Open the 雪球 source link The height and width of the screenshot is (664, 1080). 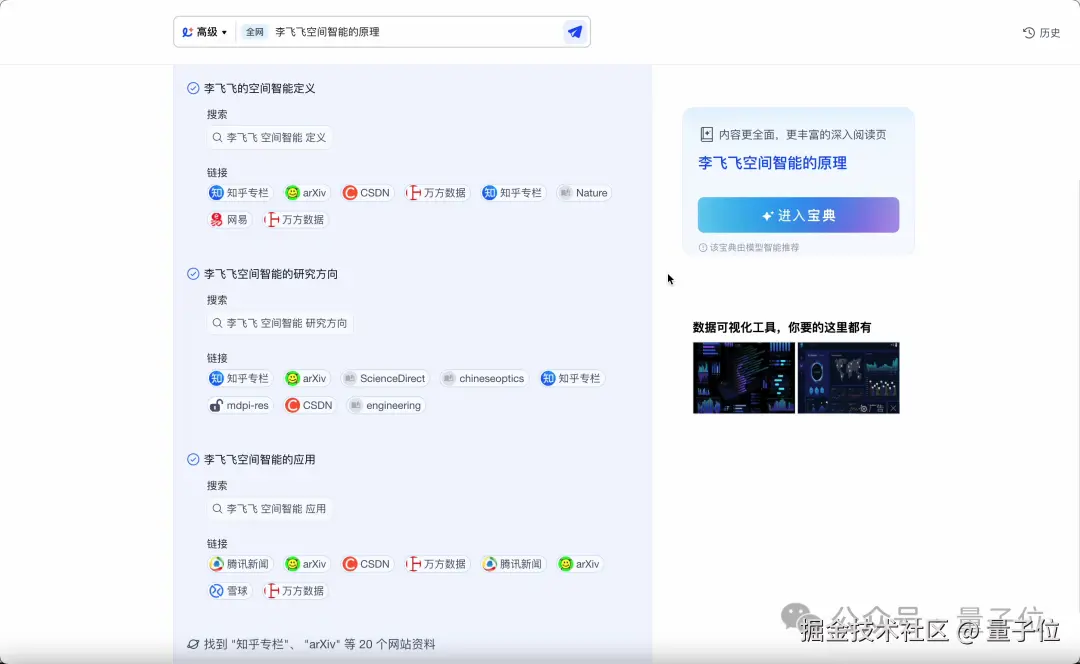pos(229,591)
